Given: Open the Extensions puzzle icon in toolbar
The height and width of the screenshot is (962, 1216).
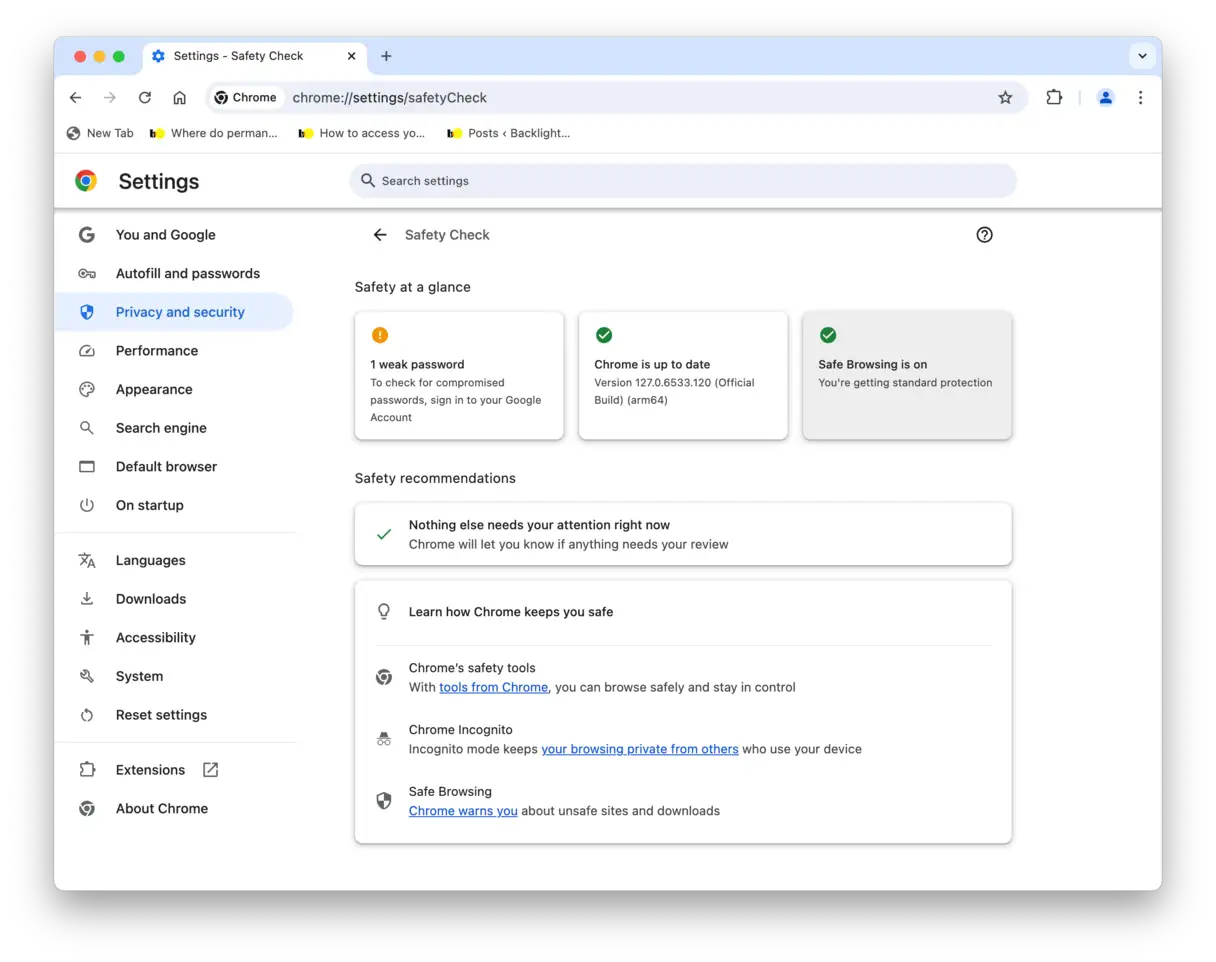Looking at the screenshot, I should 1054,98.
